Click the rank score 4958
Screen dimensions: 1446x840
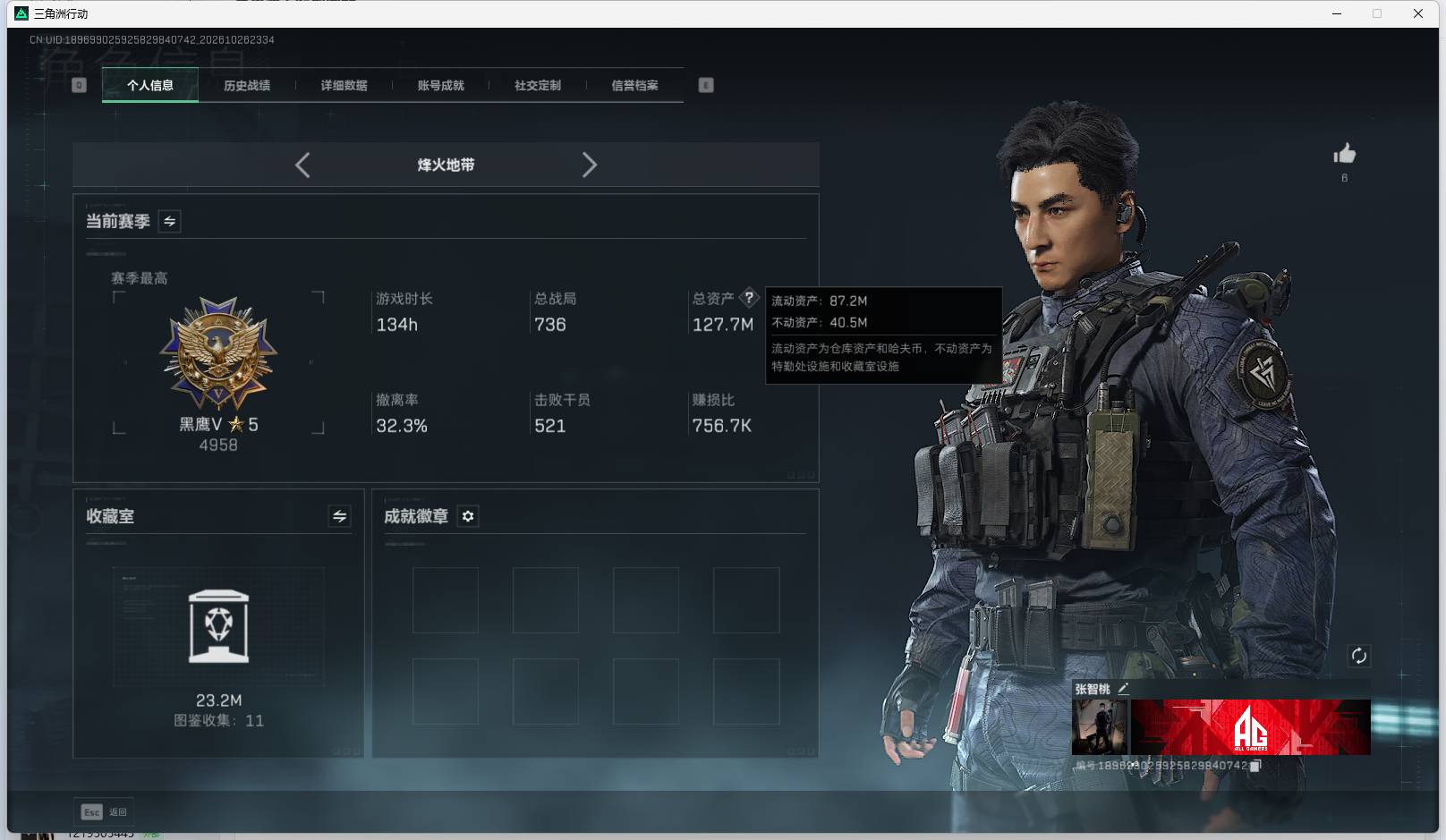(x=218, y=445)
